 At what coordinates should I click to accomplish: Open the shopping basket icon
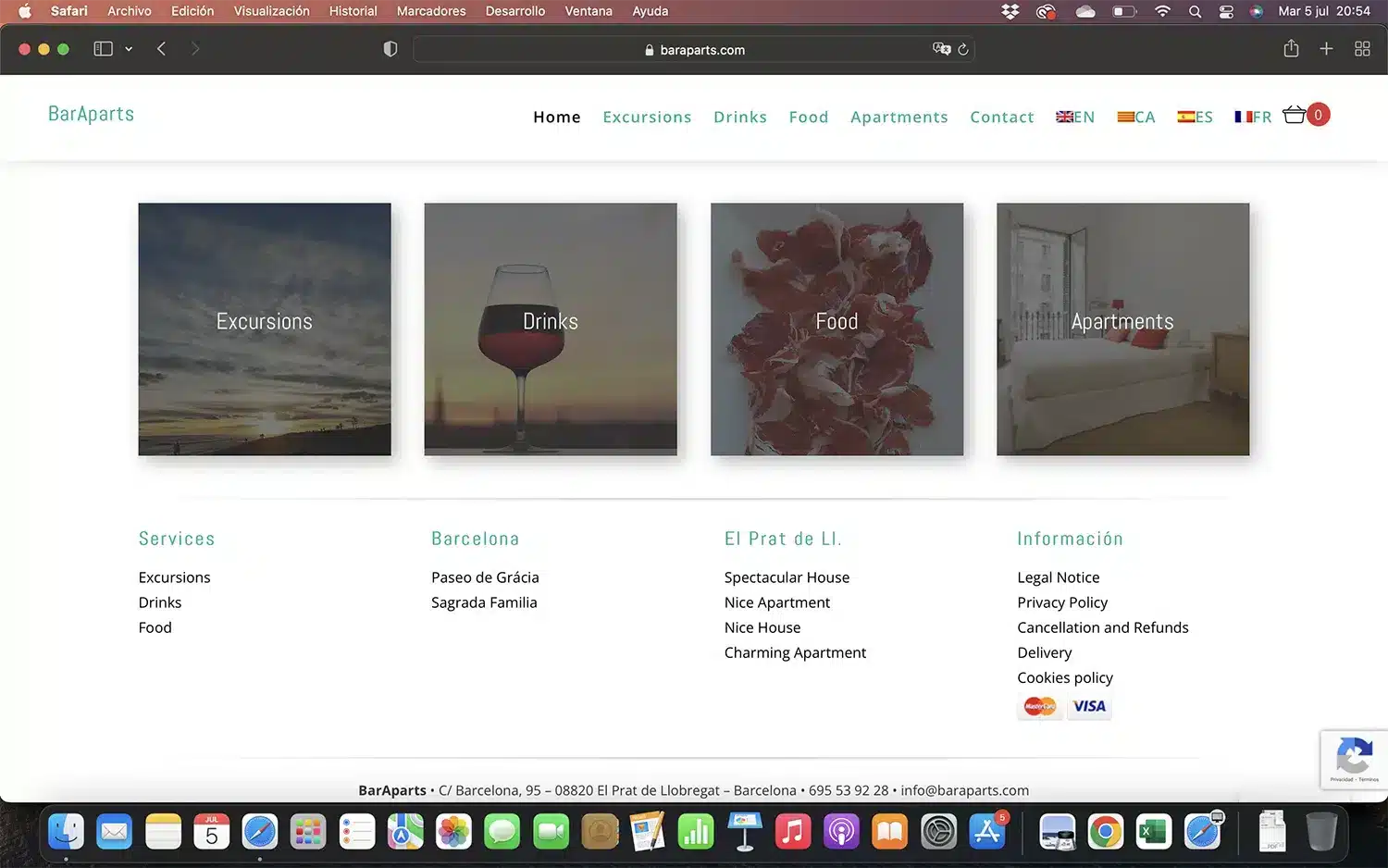coord(1295,115)
